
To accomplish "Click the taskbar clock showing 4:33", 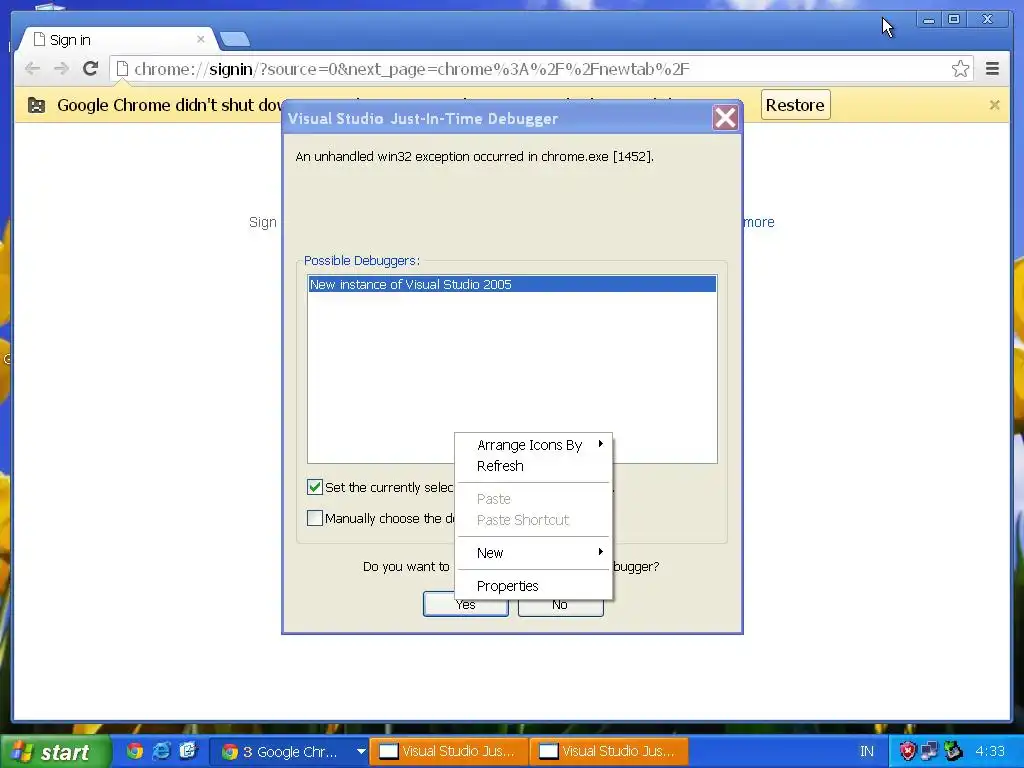I will tap(989, 752).
